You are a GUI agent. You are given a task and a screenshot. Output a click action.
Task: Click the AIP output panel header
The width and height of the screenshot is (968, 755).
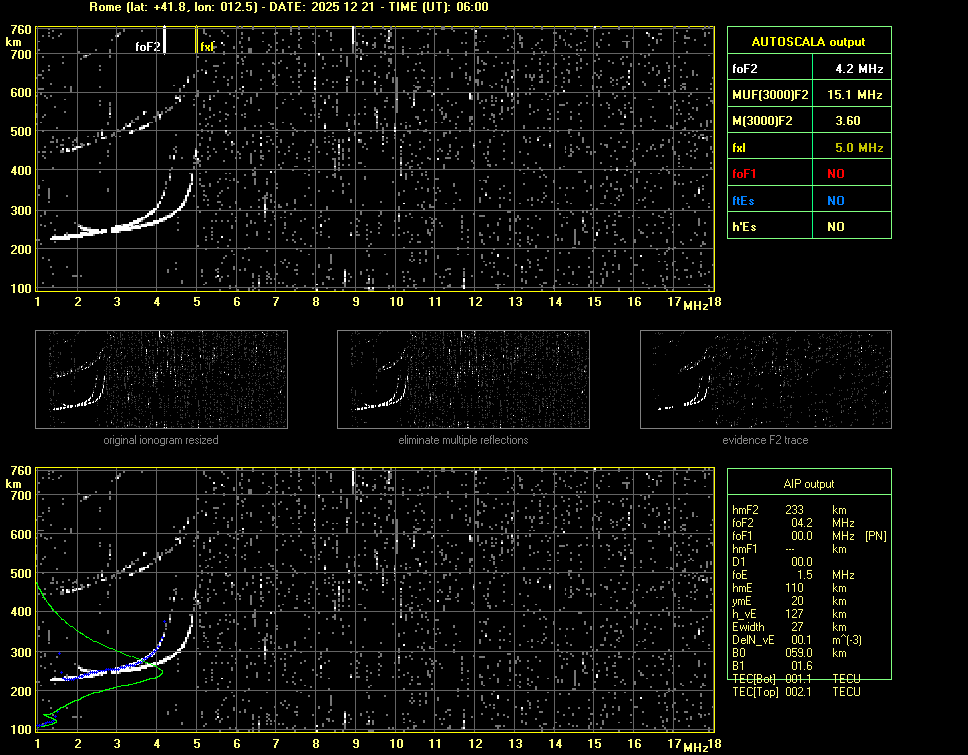tap(808, 484)
